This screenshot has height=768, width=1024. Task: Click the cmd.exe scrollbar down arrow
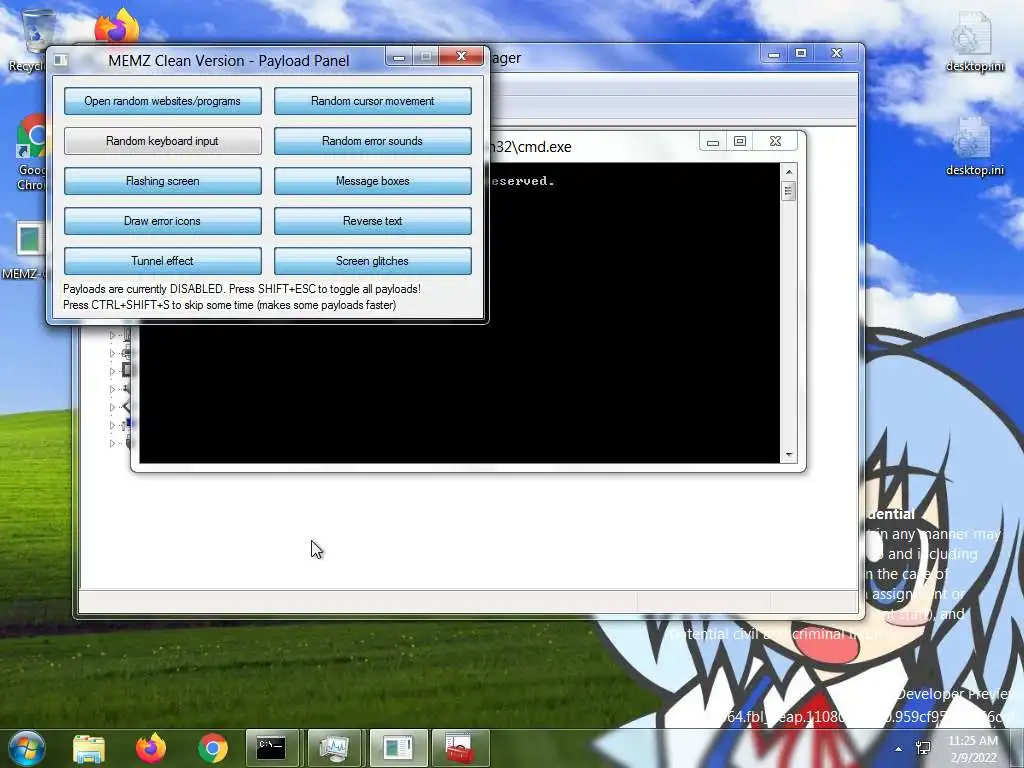[x=789, y=455]
